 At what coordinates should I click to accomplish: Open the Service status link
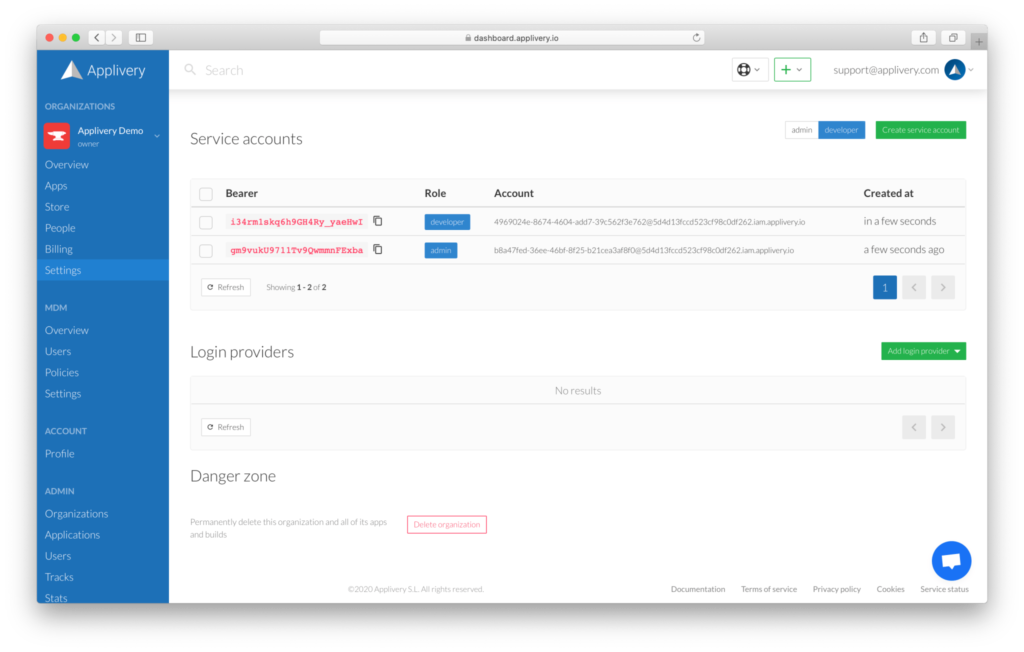pyautogui.click(x=944, y=589)
